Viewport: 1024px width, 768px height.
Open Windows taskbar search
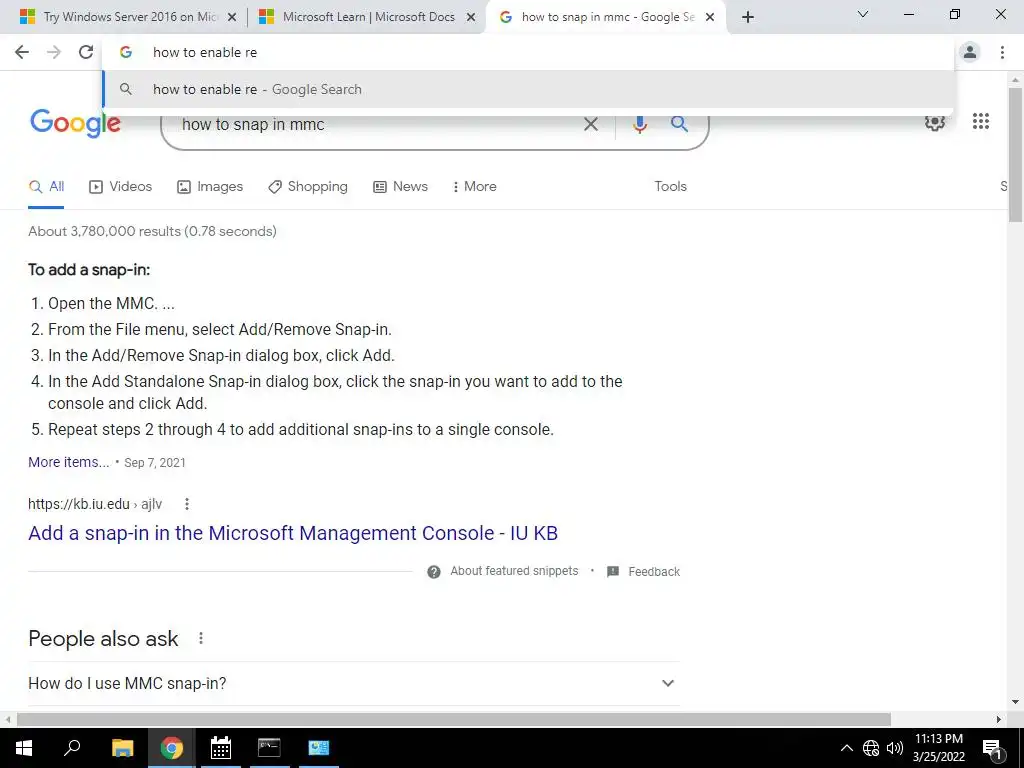pyautogui.click(x=72, y=748)
